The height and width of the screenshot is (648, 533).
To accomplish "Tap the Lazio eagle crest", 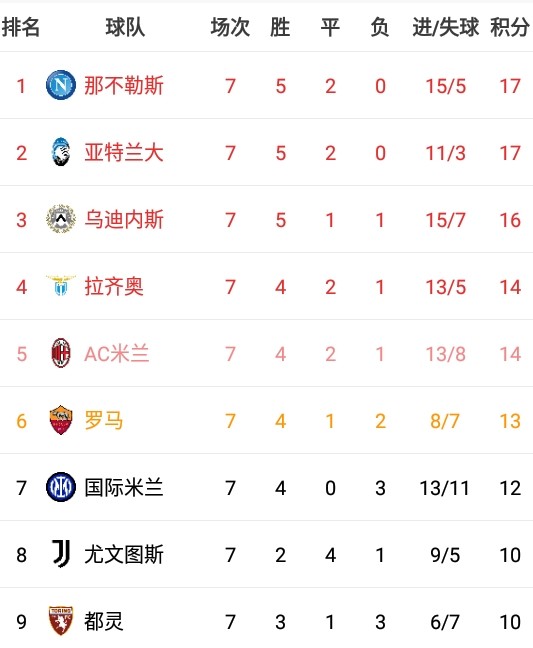I will (x=61, y=286).
